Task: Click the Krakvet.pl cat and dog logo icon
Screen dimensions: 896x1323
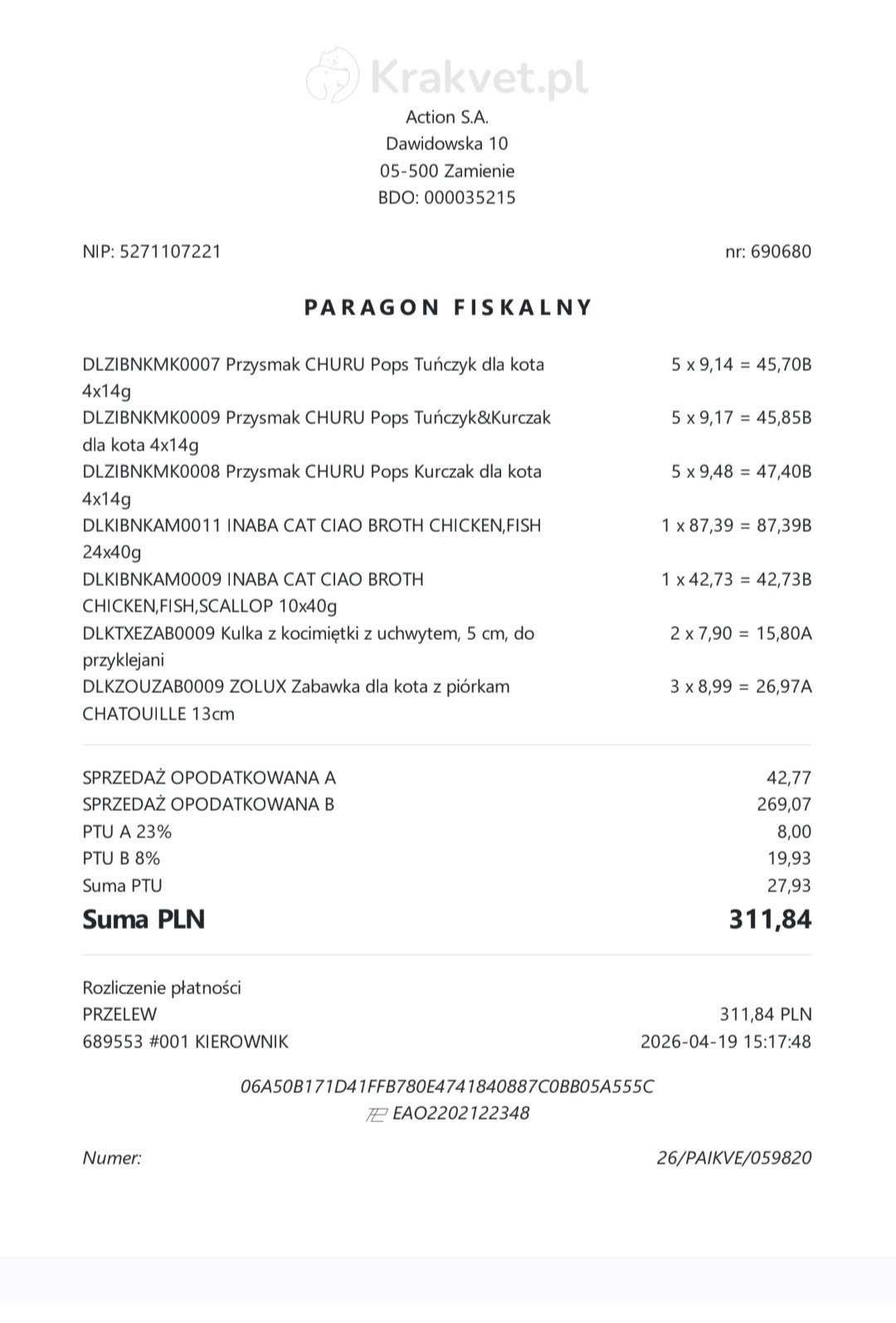Action: (x=333, y=76)
